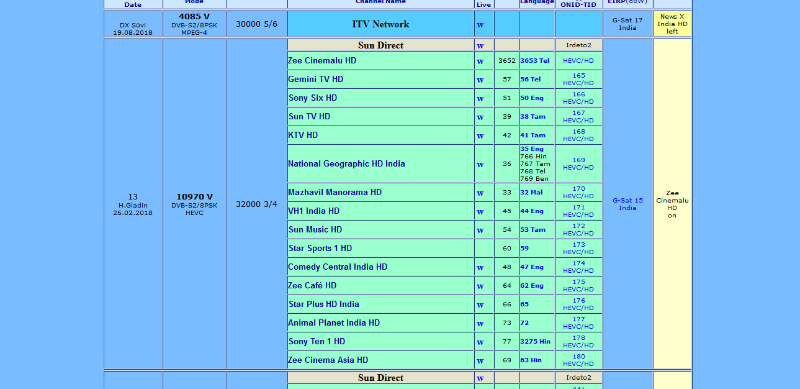Click the live stream icon for Gemini TV HD
This screenshot has width=800, height=389.
pyautogui.click(x=480, y=80)
